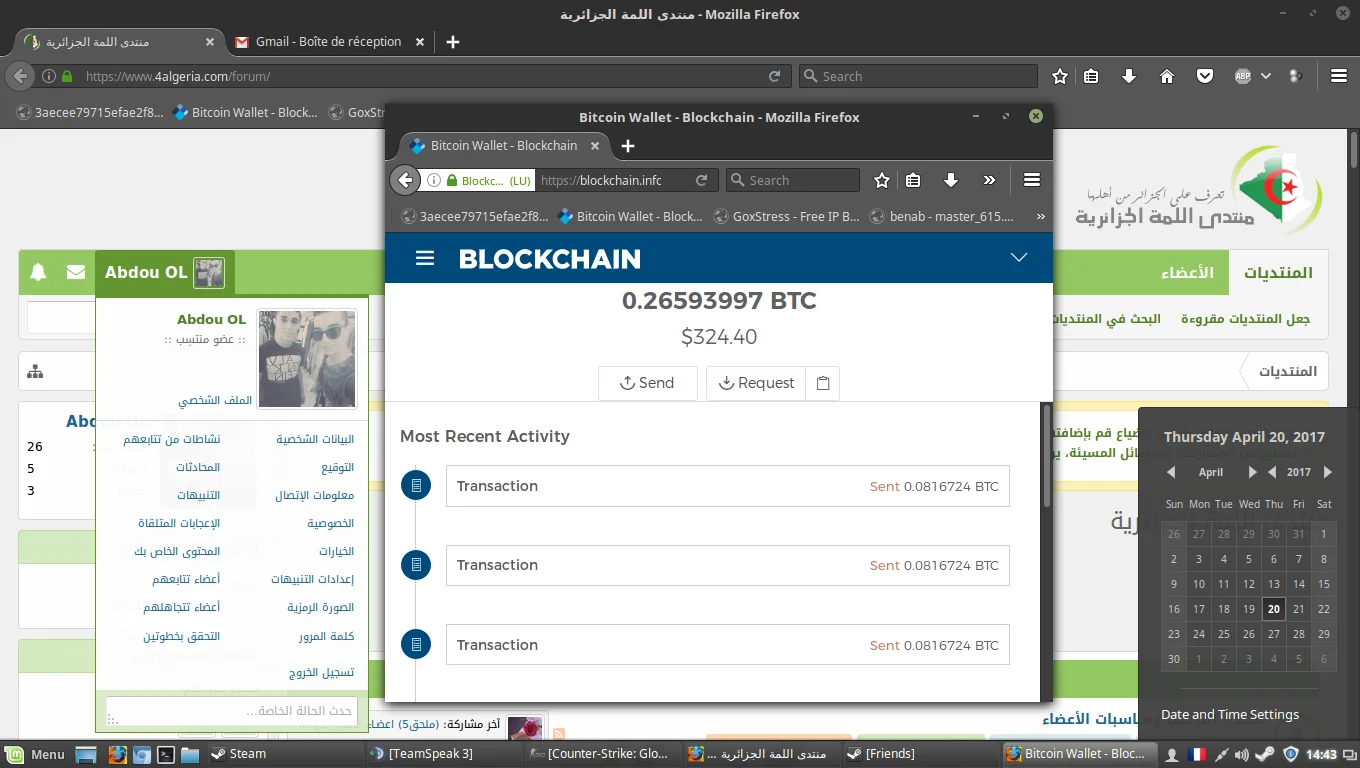This screenshot has width=1360, height=768.
Task: Open the Blockchain hamburger navigation menu
Action: coord(425,259)
